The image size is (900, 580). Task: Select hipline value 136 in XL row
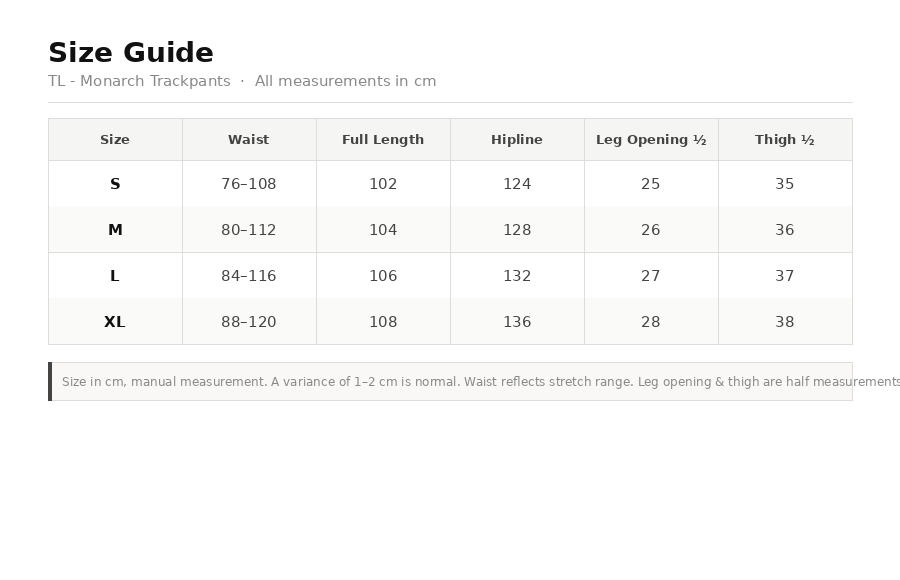[x=517, y=322]
